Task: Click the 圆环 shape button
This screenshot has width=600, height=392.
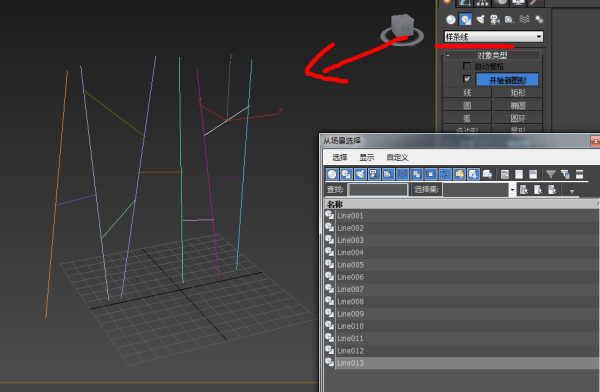Action: pos(518,118)
